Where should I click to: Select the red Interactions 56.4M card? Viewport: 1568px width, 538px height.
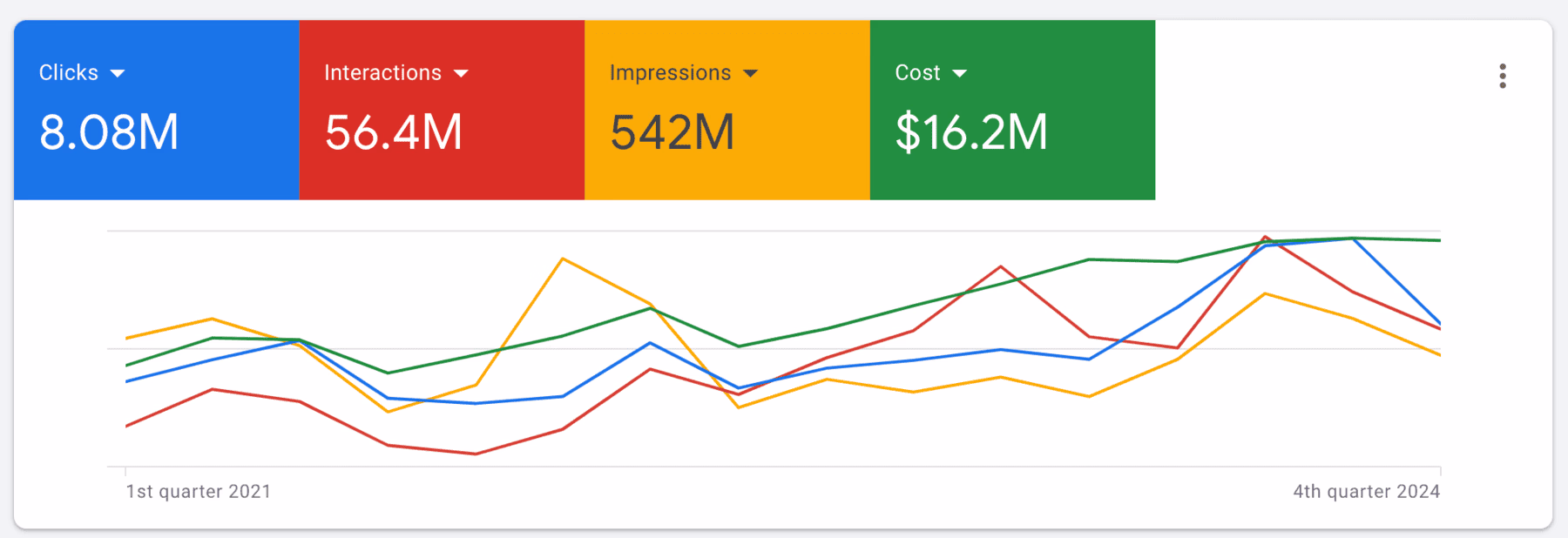coord(442,110)
